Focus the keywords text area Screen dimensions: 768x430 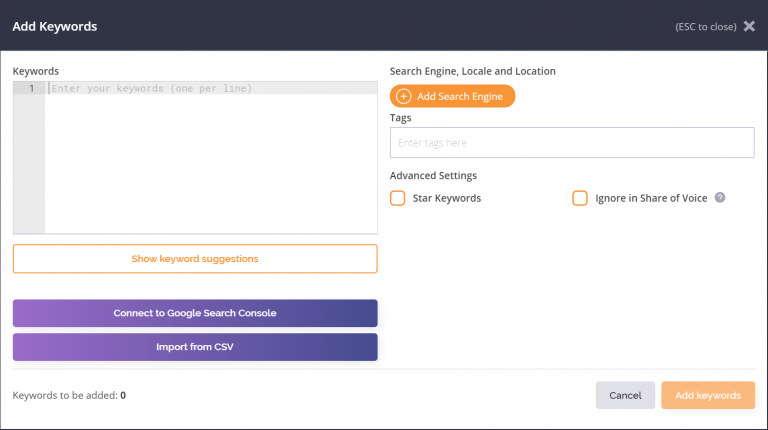click(211, 158)
